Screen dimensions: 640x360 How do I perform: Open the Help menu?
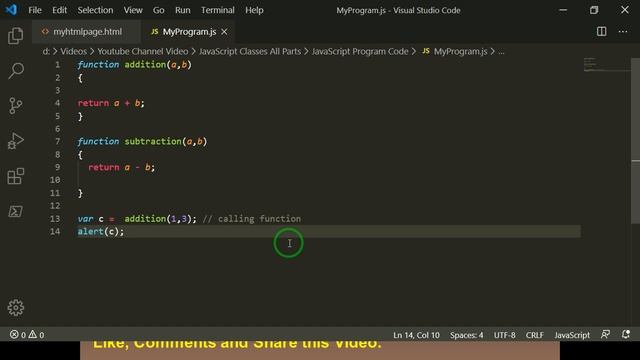(254, 10)
